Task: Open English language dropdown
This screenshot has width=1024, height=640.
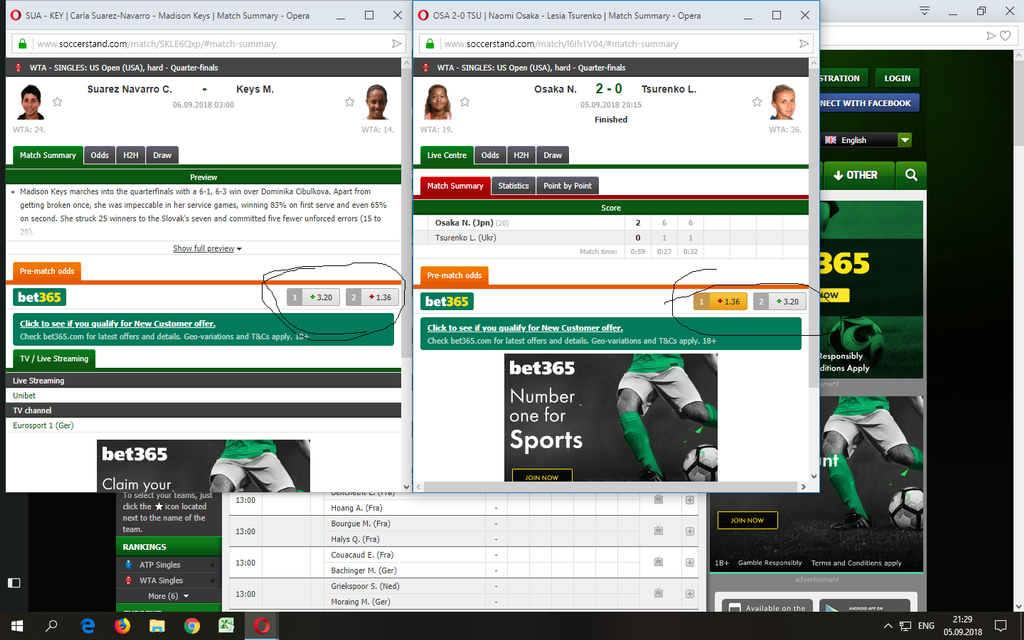Action: [866, 140]
